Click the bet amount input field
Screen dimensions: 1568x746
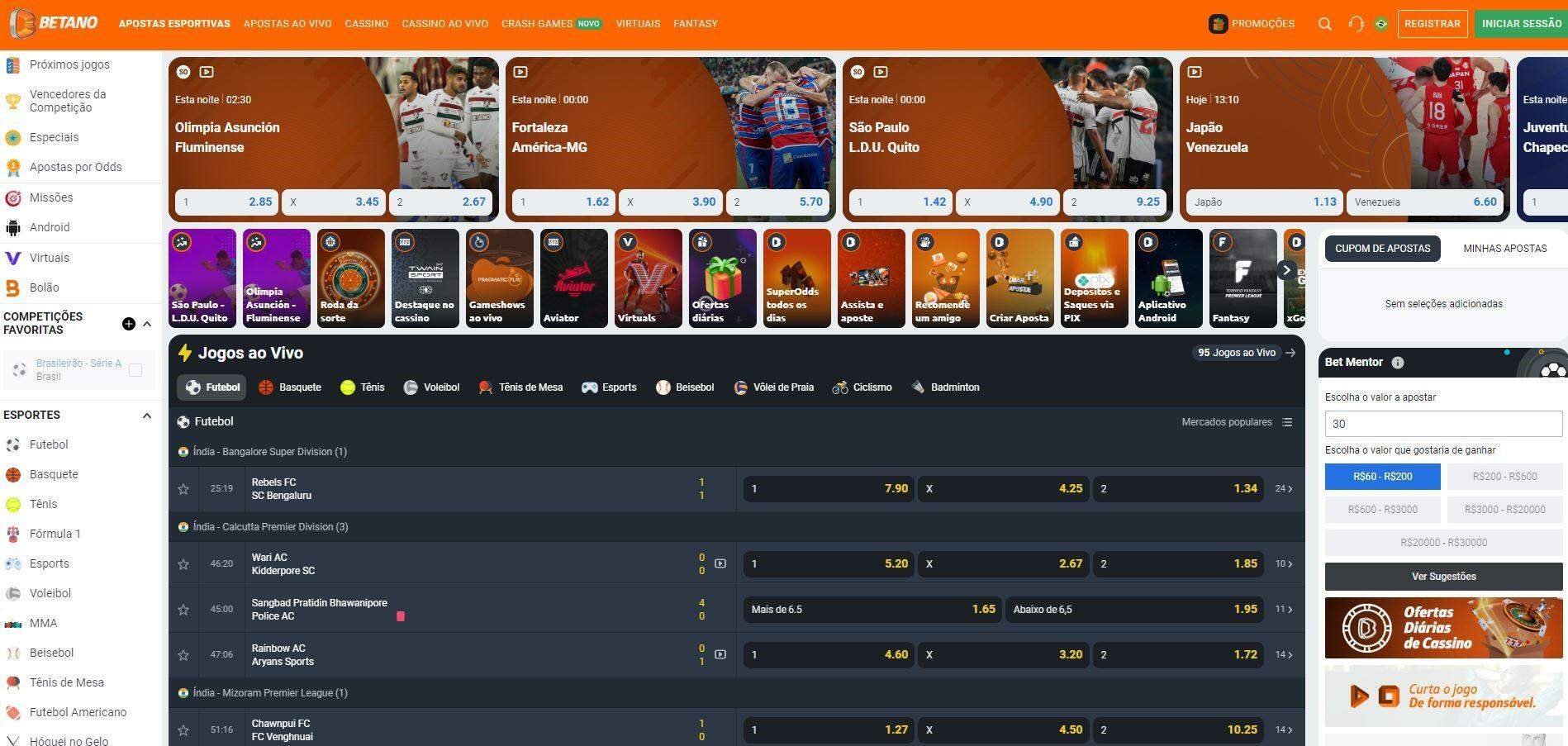pyautogui.click(x=1442, y=424)
